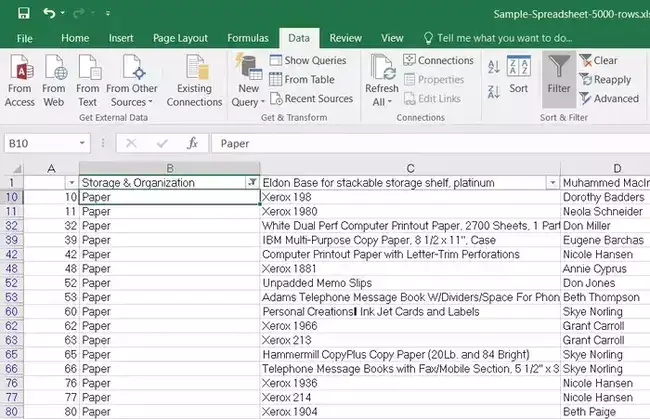Click the formula bar containing Paper
The width and height of the screenshot is (650, 419).
tap(431, 143)
